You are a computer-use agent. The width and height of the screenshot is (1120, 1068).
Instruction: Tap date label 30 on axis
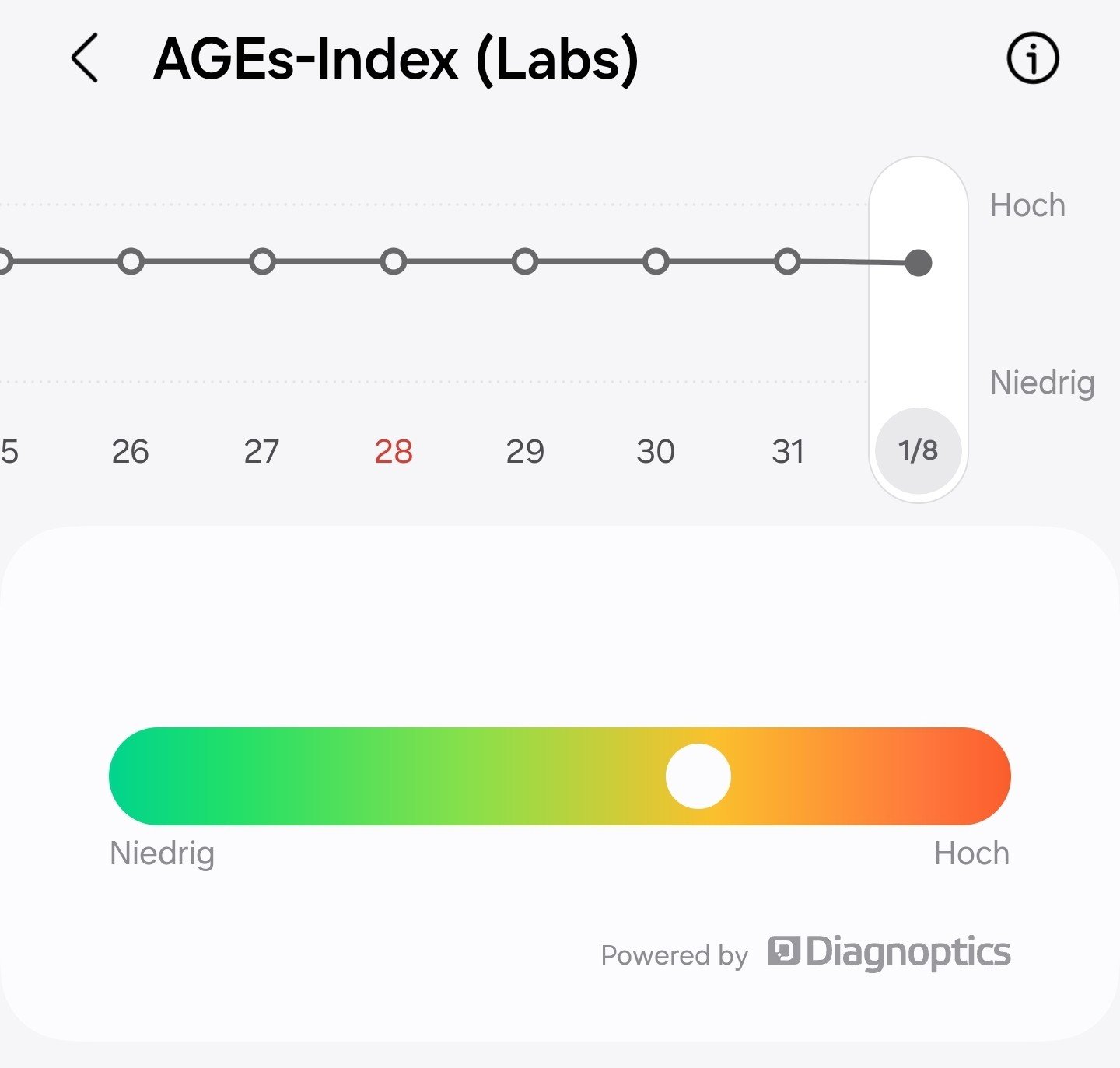click(x=656, y=451)
